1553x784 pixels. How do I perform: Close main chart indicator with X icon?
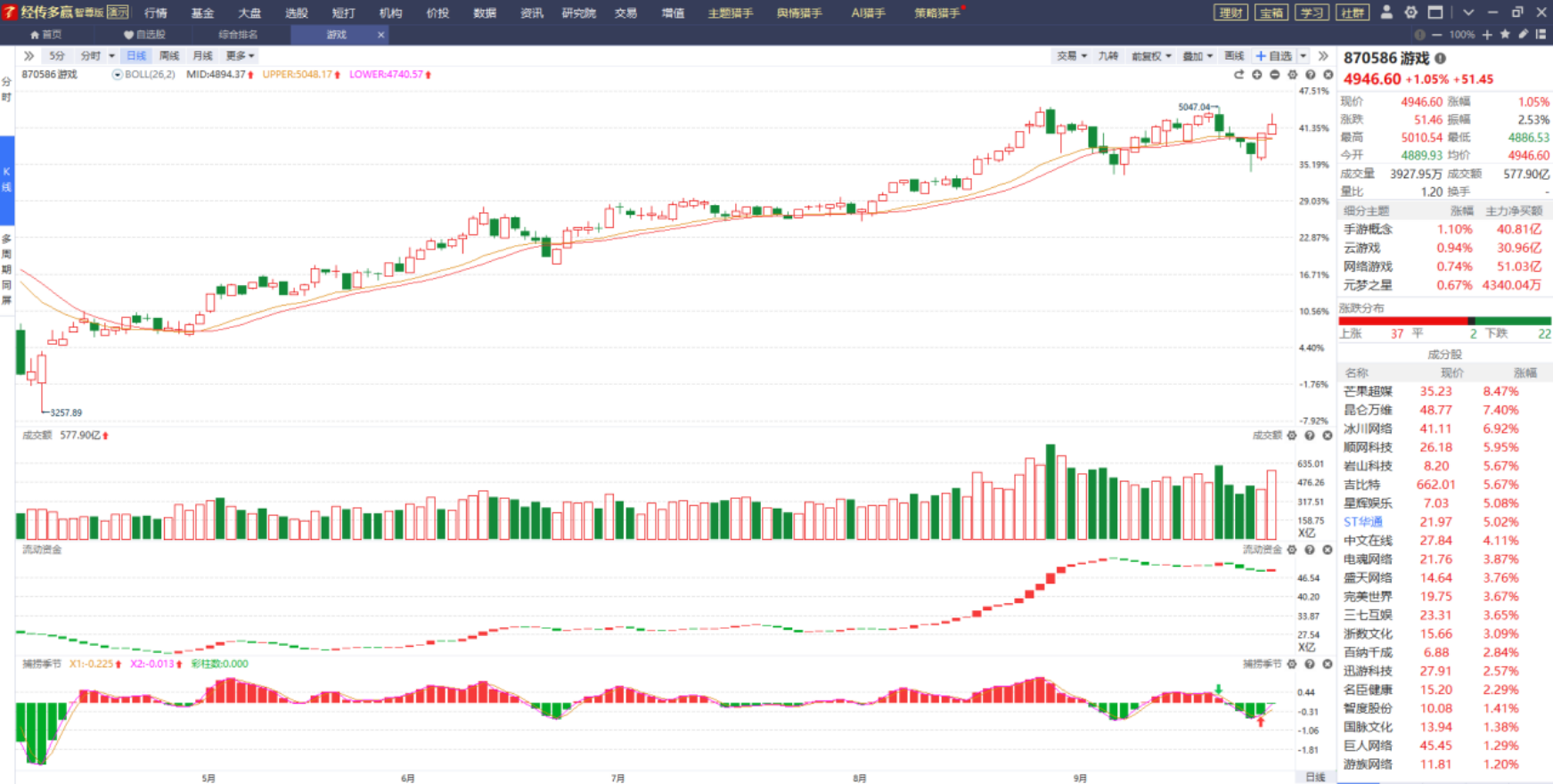[1328, 75]
